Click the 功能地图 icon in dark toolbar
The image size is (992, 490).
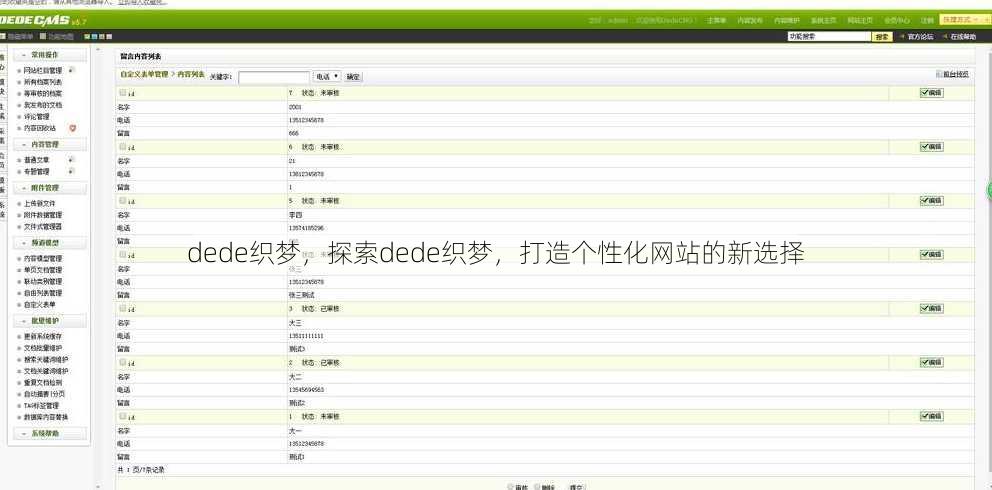(43, 37)
